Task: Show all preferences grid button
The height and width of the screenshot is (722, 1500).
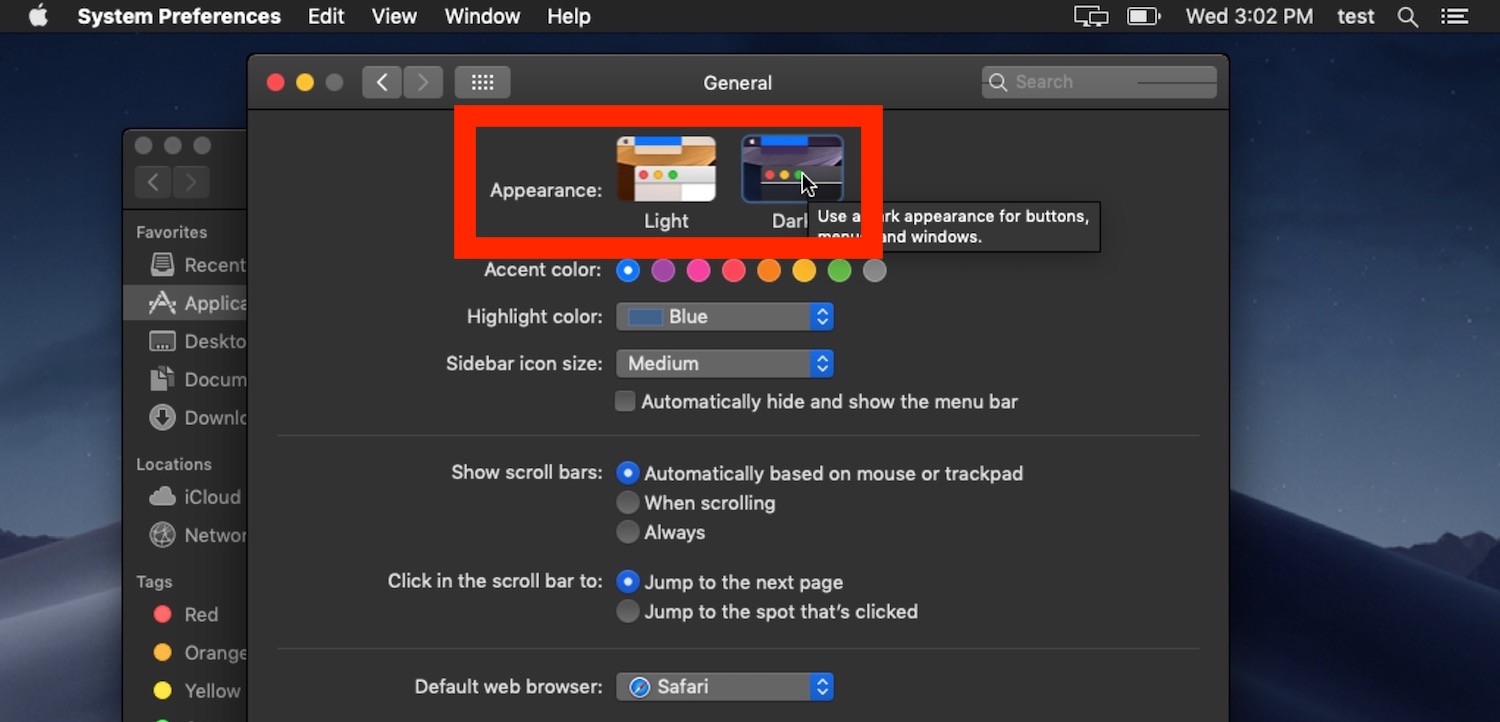Action: 483,82
